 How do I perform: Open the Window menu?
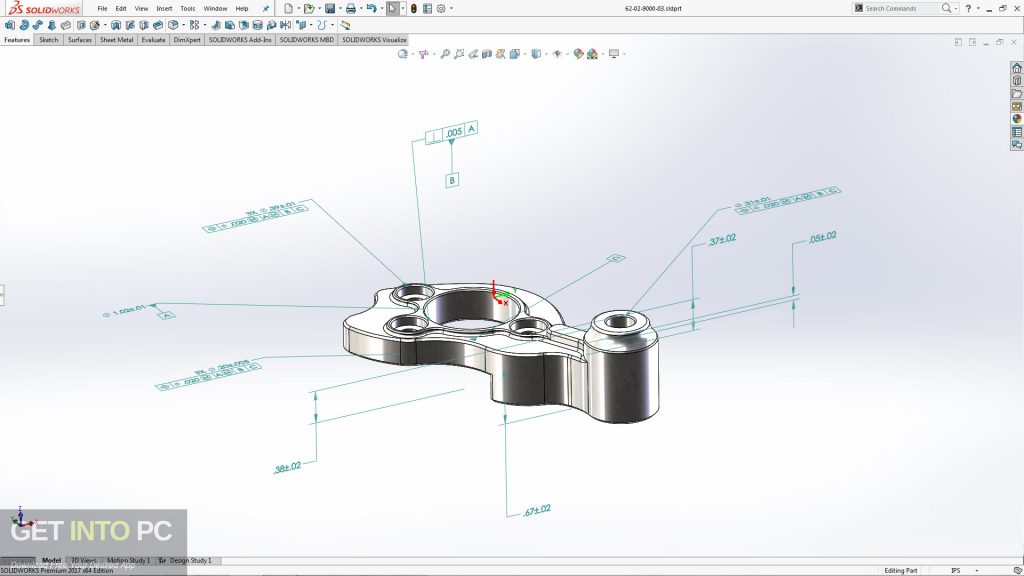(215, 8)
